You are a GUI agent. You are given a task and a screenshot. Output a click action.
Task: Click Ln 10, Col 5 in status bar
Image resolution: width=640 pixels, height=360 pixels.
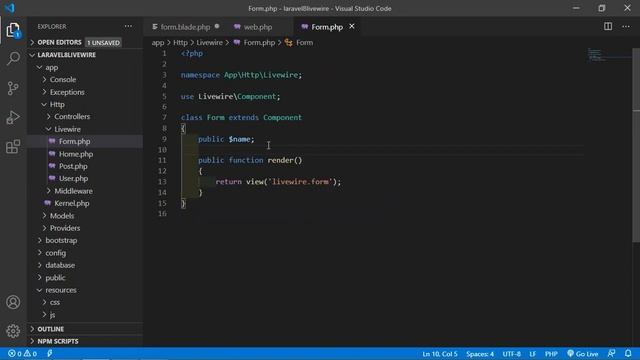click(x=440, y=353)
